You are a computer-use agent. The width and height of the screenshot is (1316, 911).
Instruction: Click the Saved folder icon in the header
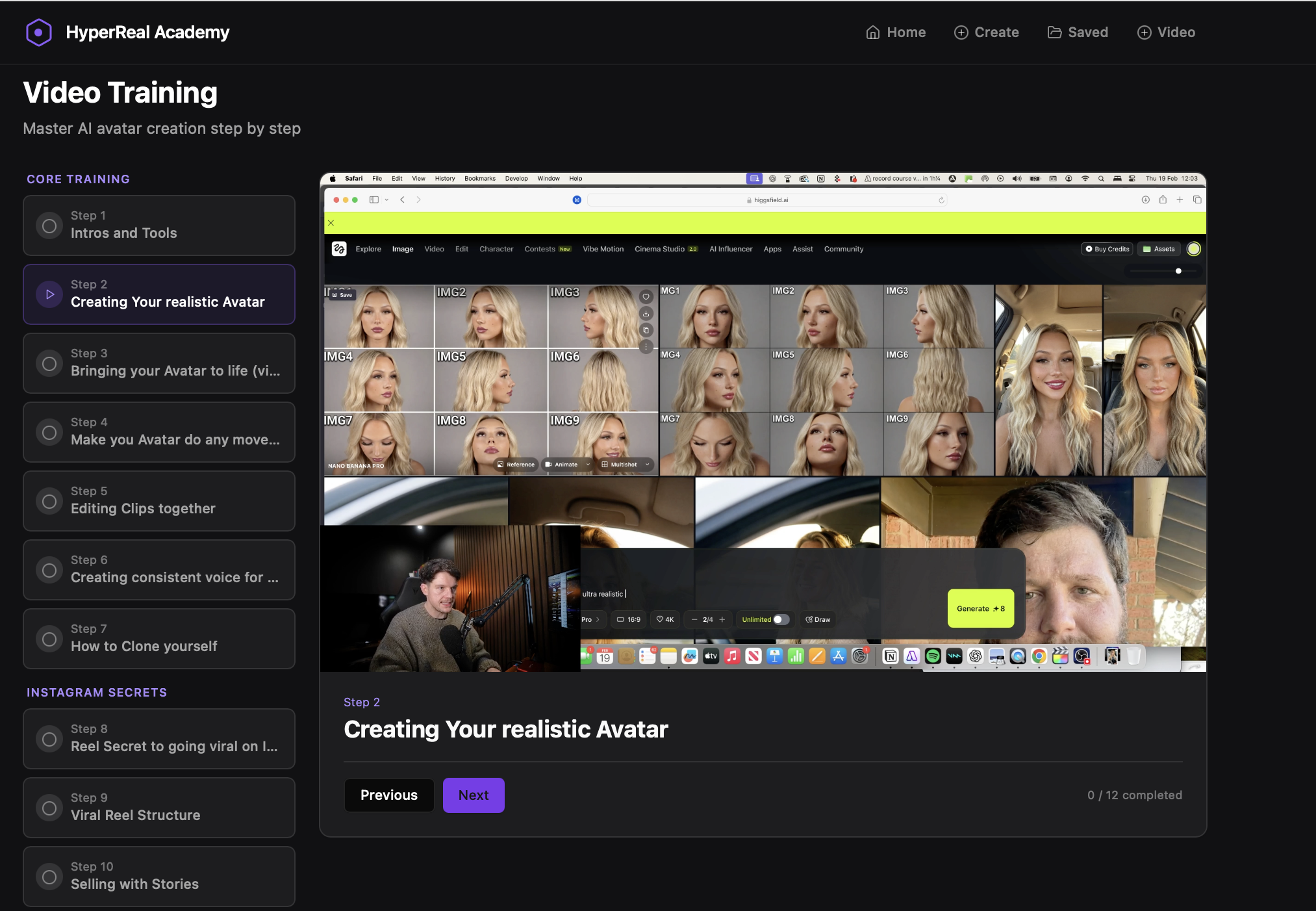[x=1054, y=32]
